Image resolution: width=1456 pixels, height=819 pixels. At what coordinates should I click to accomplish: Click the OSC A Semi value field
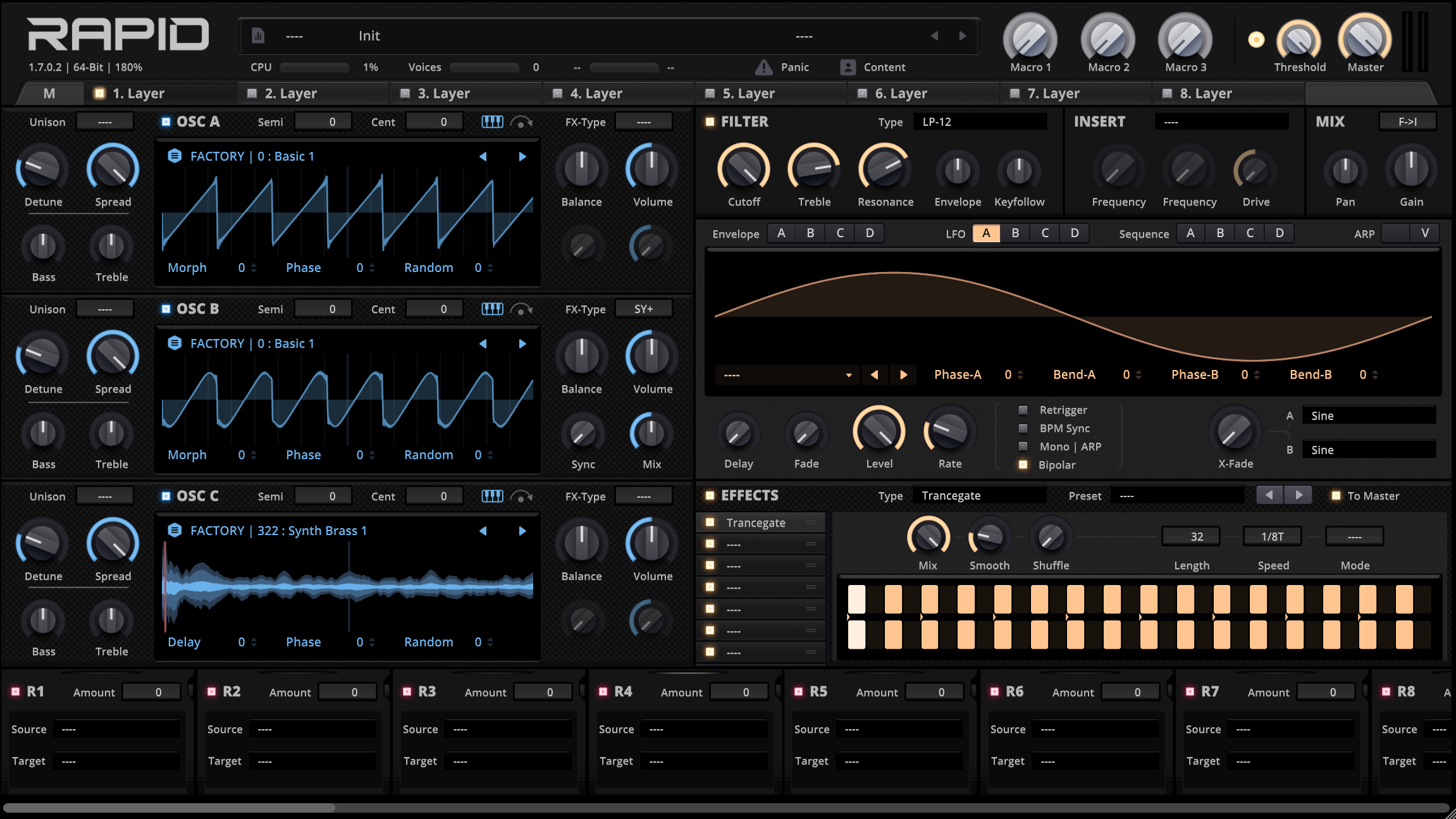pos(323,121)
